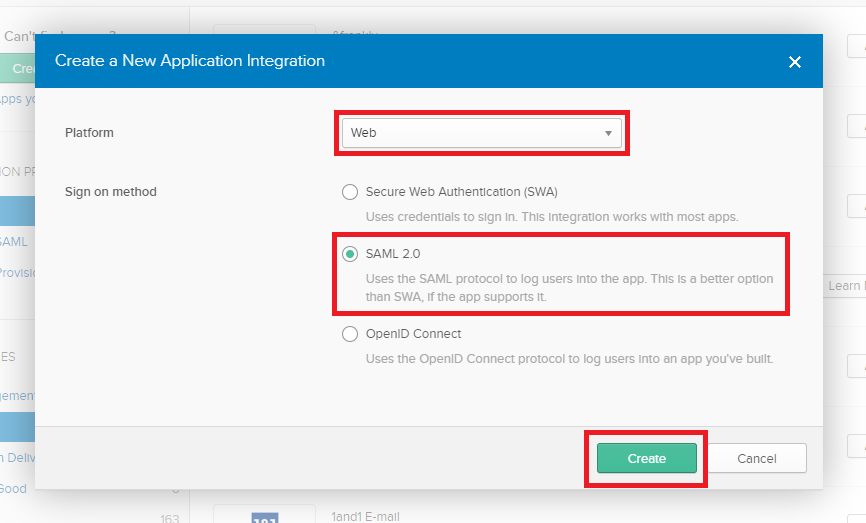Select Secure Web Authentication (SWA) radio button
The height and width of the screenshot is (523, 866).
click(x=350, y=192)
